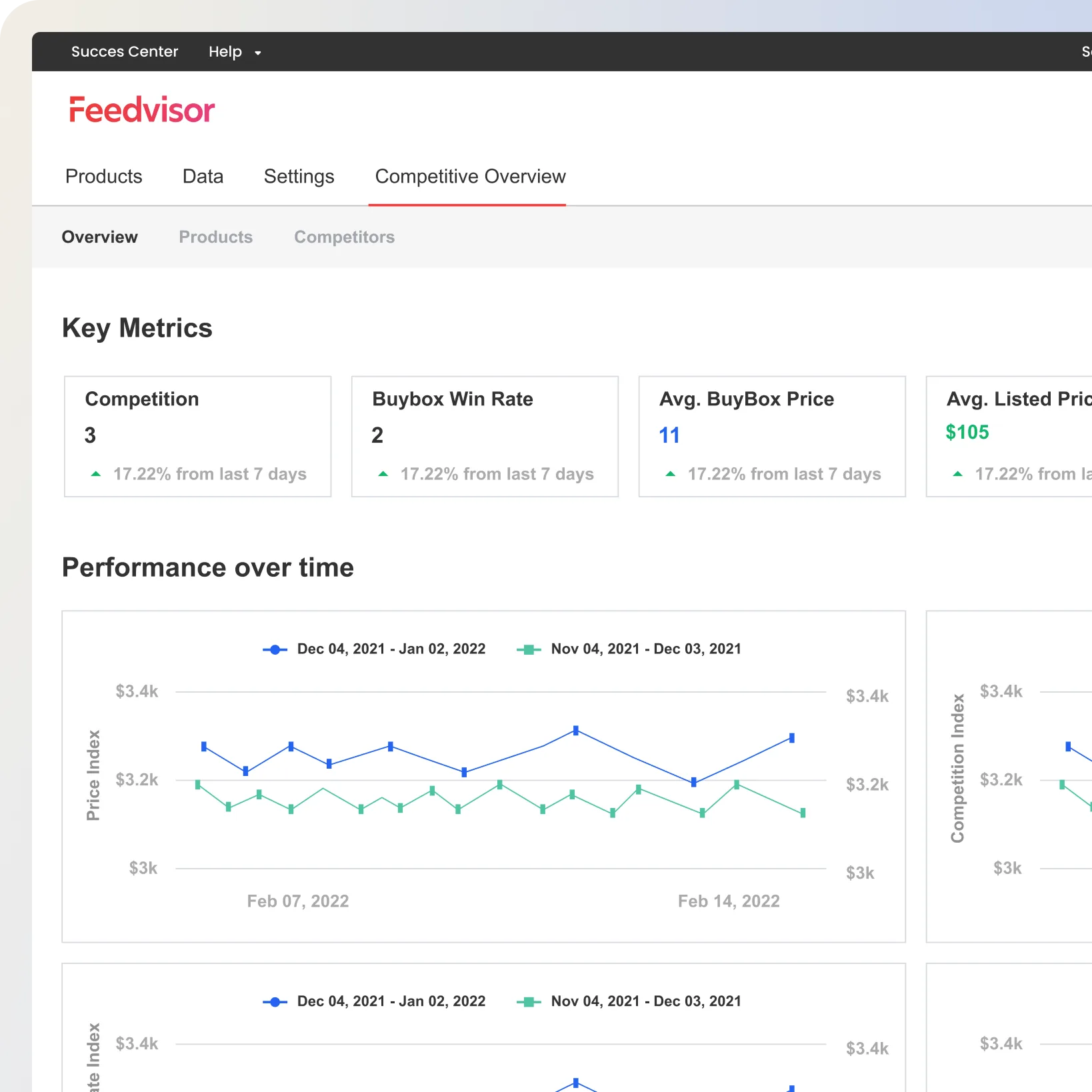Click the Price Index axis title
1092x1092 pixels.
(93, 775)
